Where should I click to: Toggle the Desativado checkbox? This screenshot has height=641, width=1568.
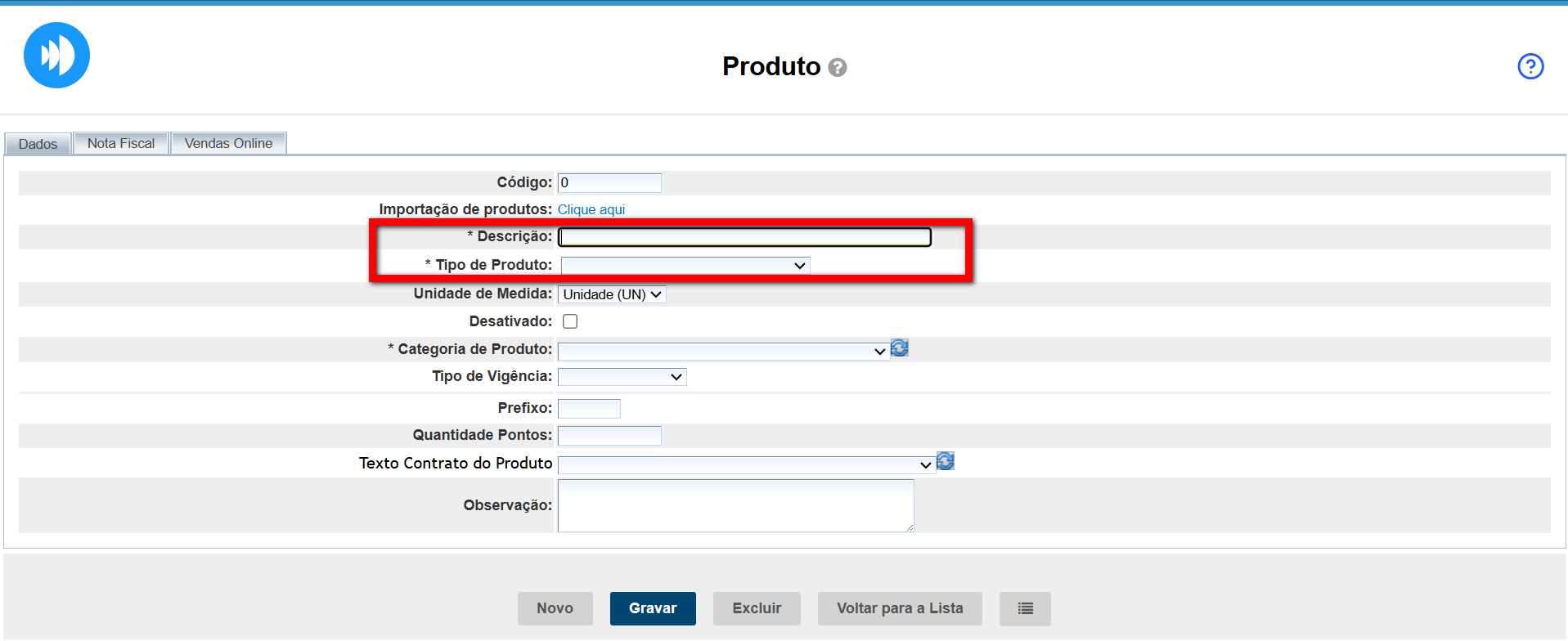point(570,321)
